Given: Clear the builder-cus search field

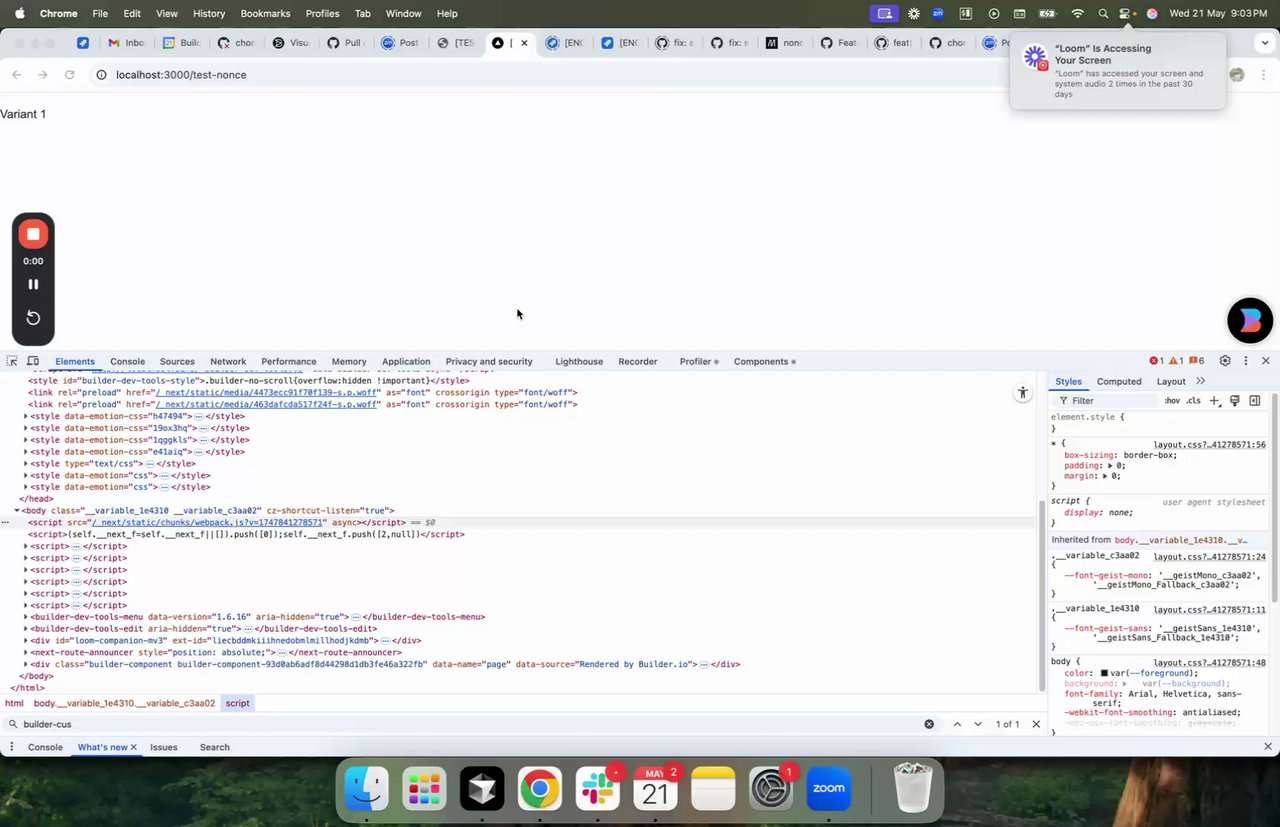Looking at the screenshot, I should [929, 724].
